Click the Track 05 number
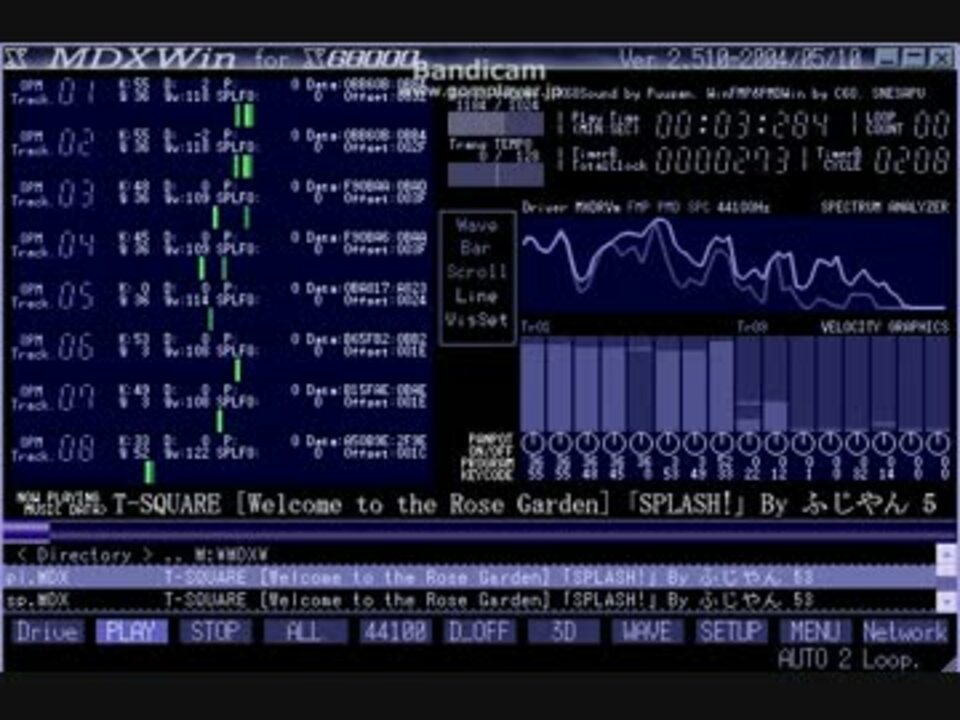 click(x=76, y=296)
